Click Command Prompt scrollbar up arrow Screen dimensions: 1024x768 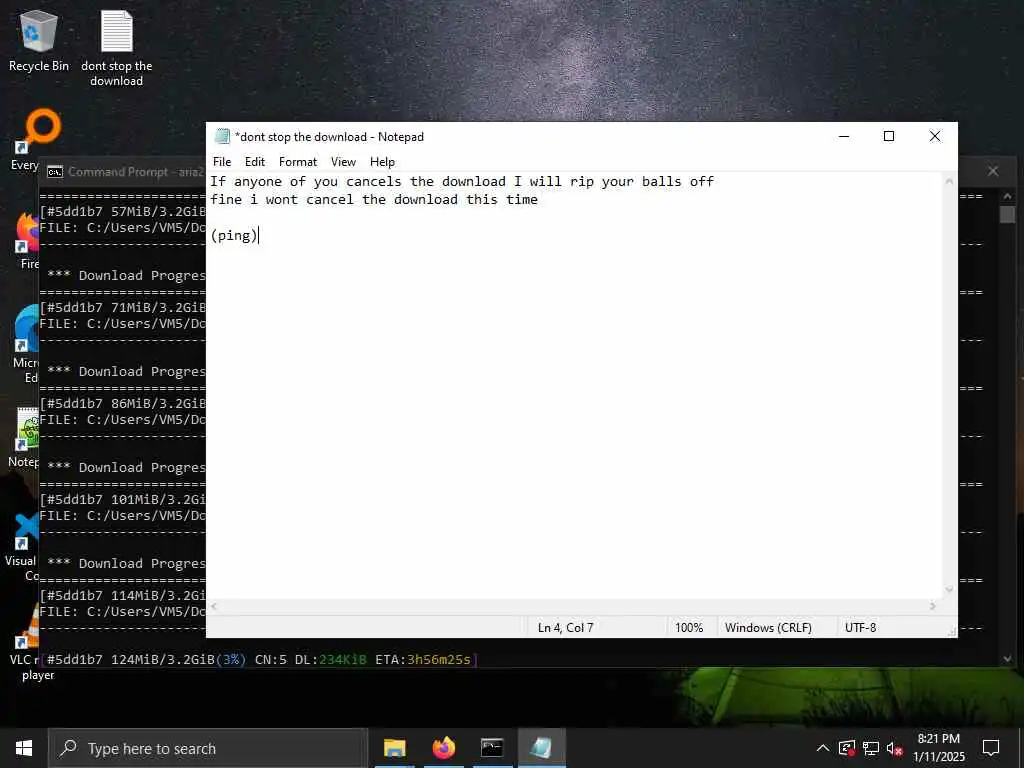(1007, 195)
